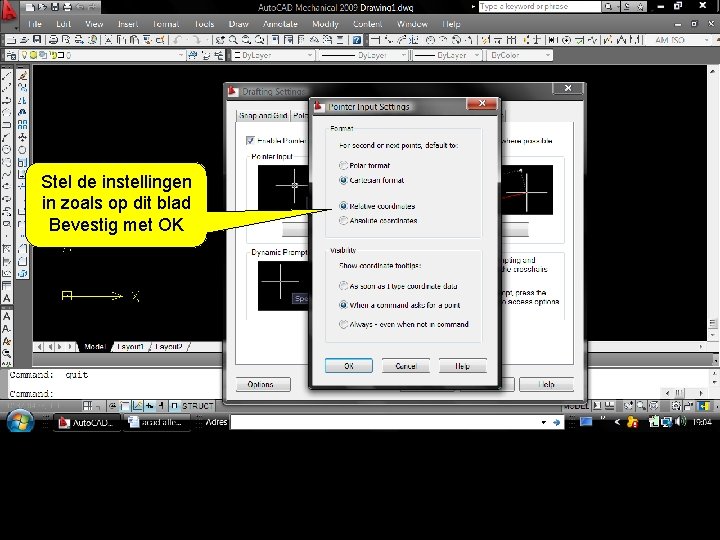Click the Move tool in modify toolbar
Image resolution: width=720 pixels, height=540 pixels.
point(22,137)
